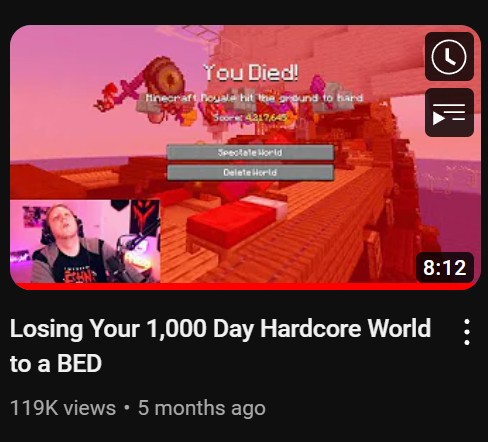Click the 119K views text
The width and height of the screenshot is (488, 442).
[x=63, y=408]
